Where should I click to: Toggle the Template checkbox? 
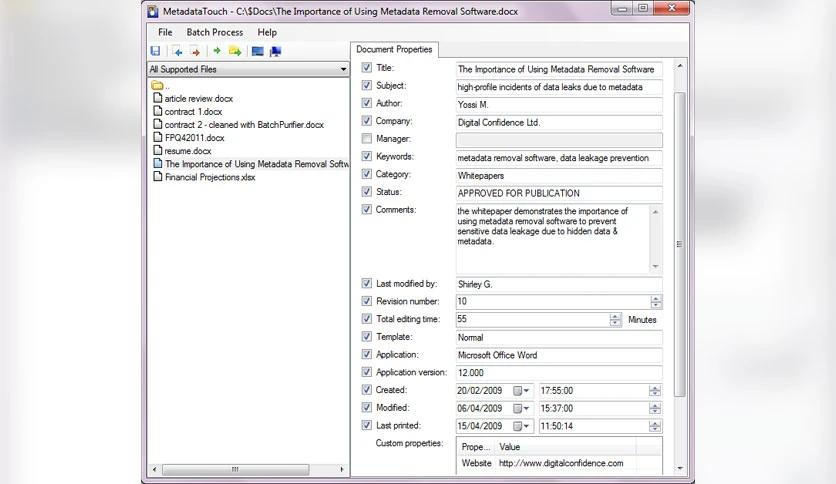coord(366,336)
